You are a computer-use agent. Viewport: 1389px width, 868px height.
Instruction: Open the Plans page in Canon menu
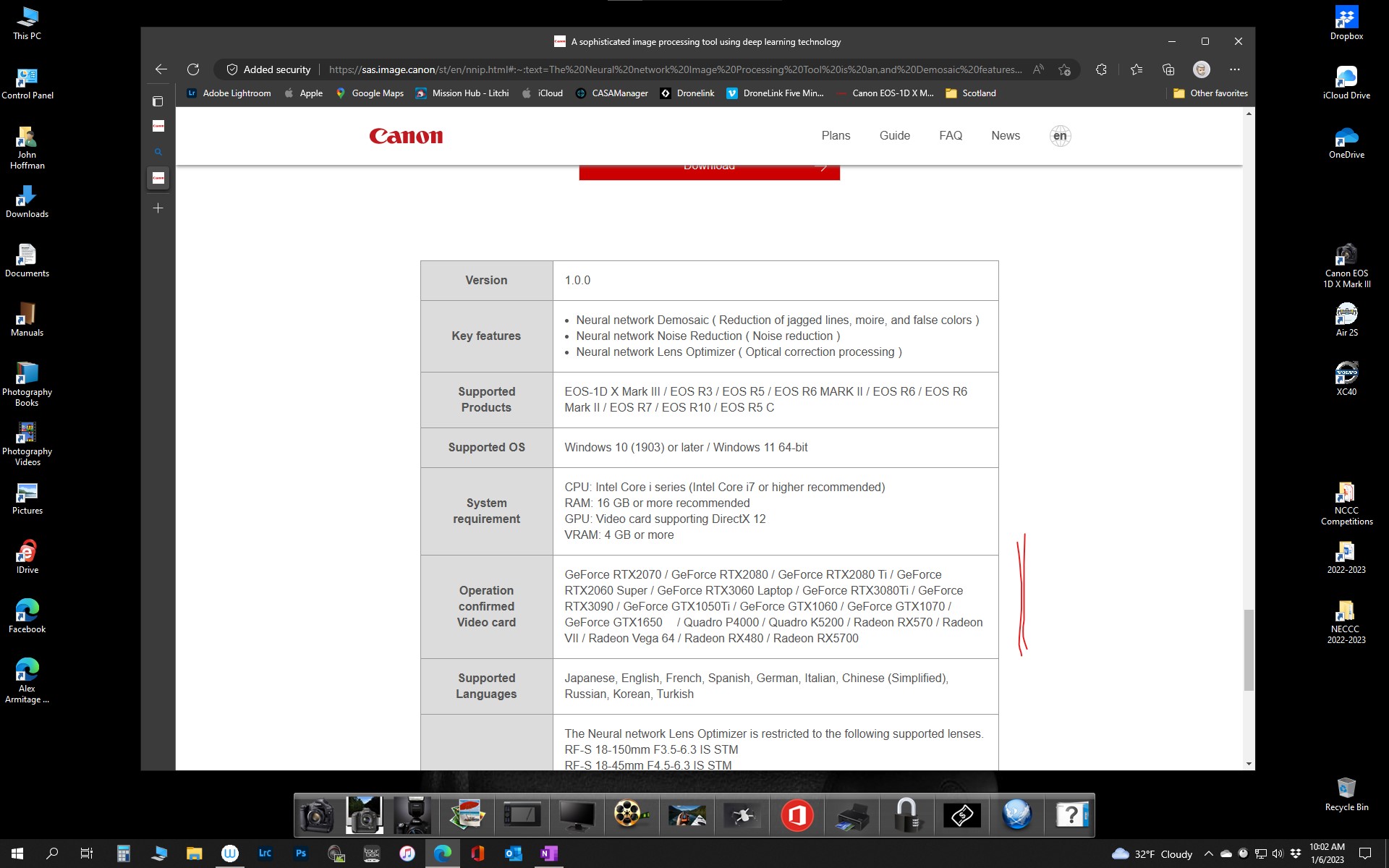pyautogui.click(x=836, y=136)
